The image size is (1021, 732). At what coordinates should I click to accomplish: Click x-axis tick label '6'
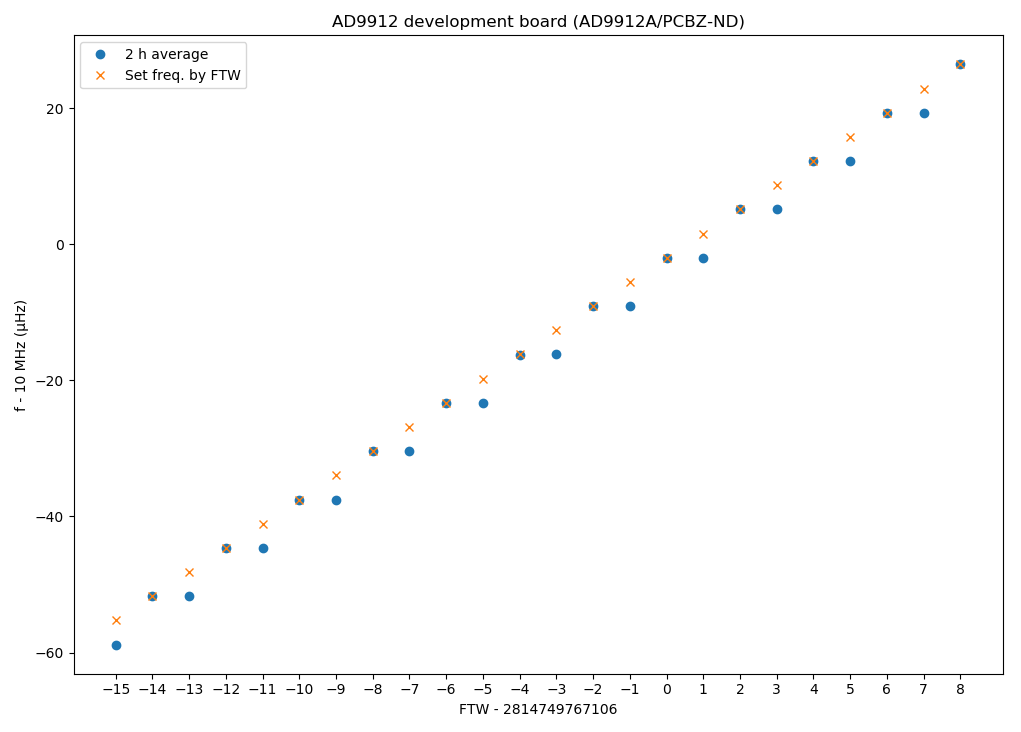pos(887,690)
